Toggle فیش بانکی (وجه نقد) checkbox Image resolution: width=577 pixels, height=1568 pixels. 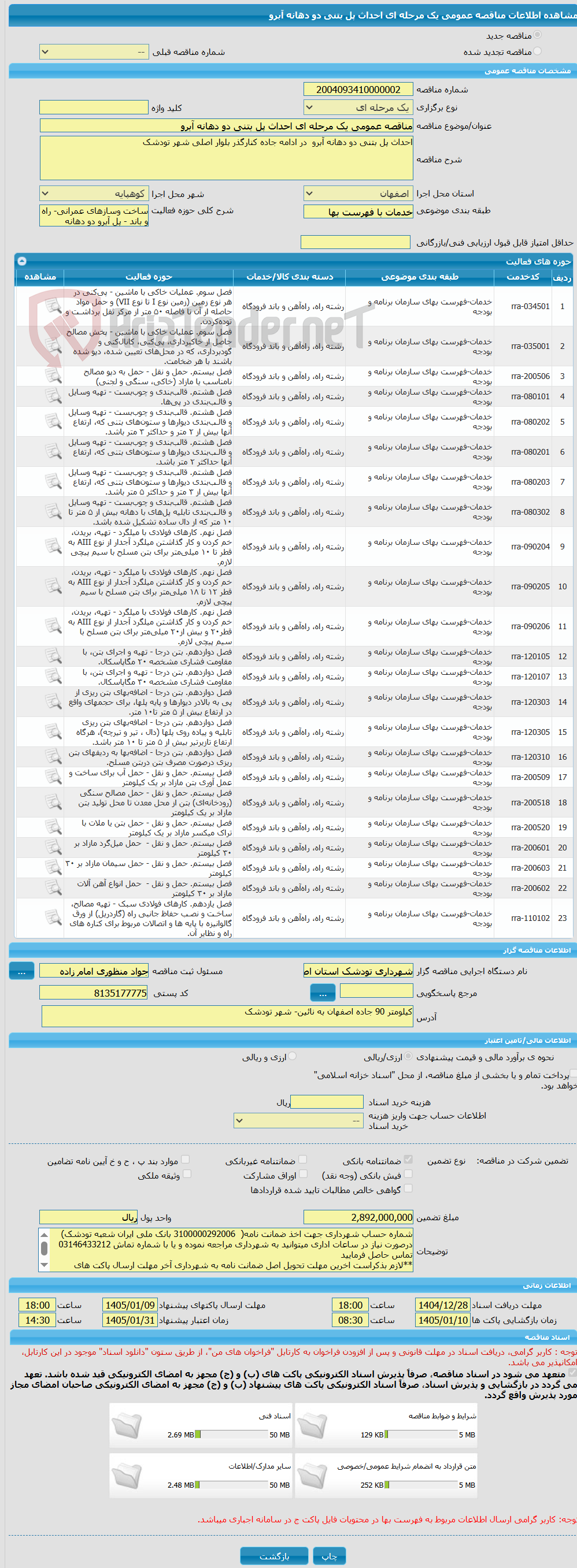tap(408, 1174)
